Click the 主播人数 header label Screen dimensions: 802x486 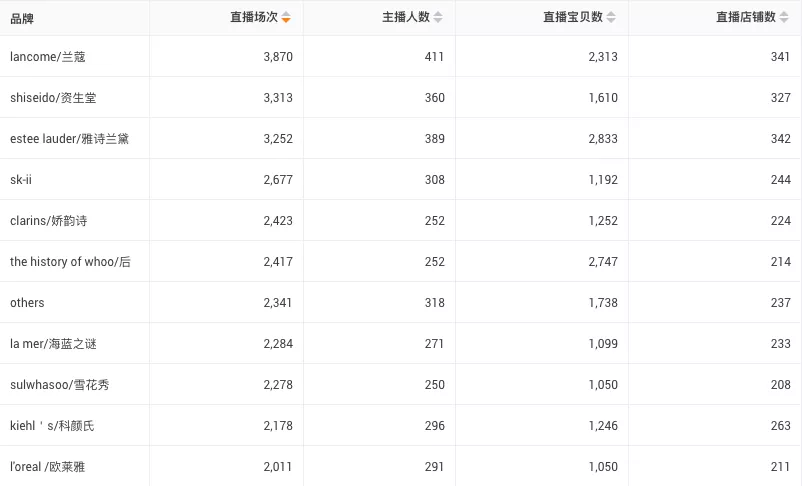coord(406,17)
